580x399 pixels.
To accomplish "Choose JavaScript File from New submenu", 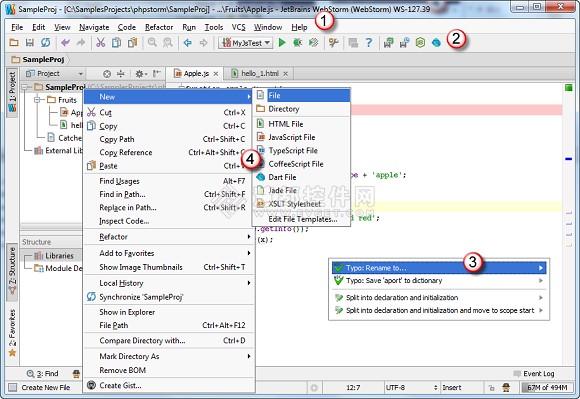I will coord(301,137).
